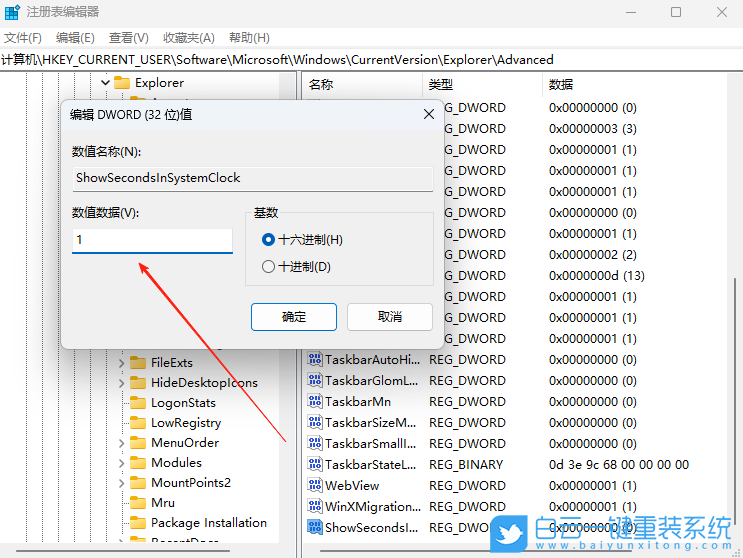Viewport: 743px width, 558px height.
Task: Click the HideDesktopIcons folder icon
Action: click(x=138, y=382)
